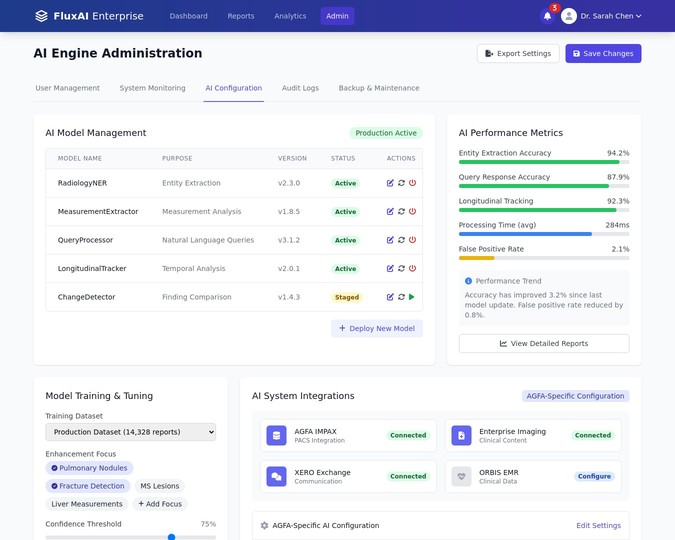Power off the LongitudinalTracker model
This screenshot has width=675, height=540.
412,268
